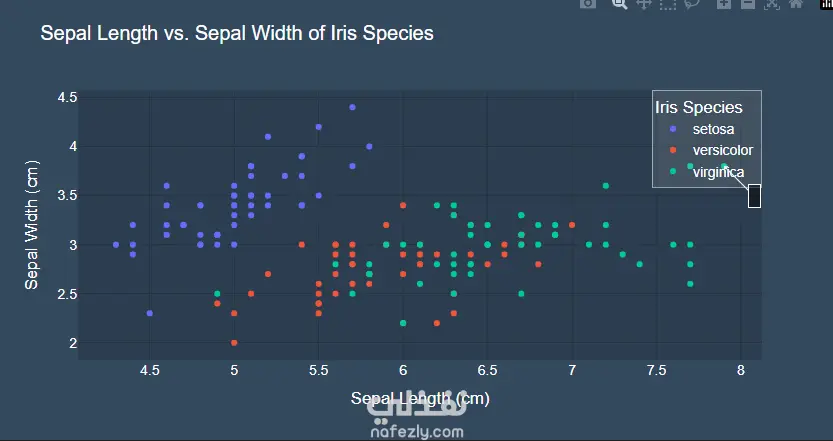Click the highest setosa data point

[352, 107]
